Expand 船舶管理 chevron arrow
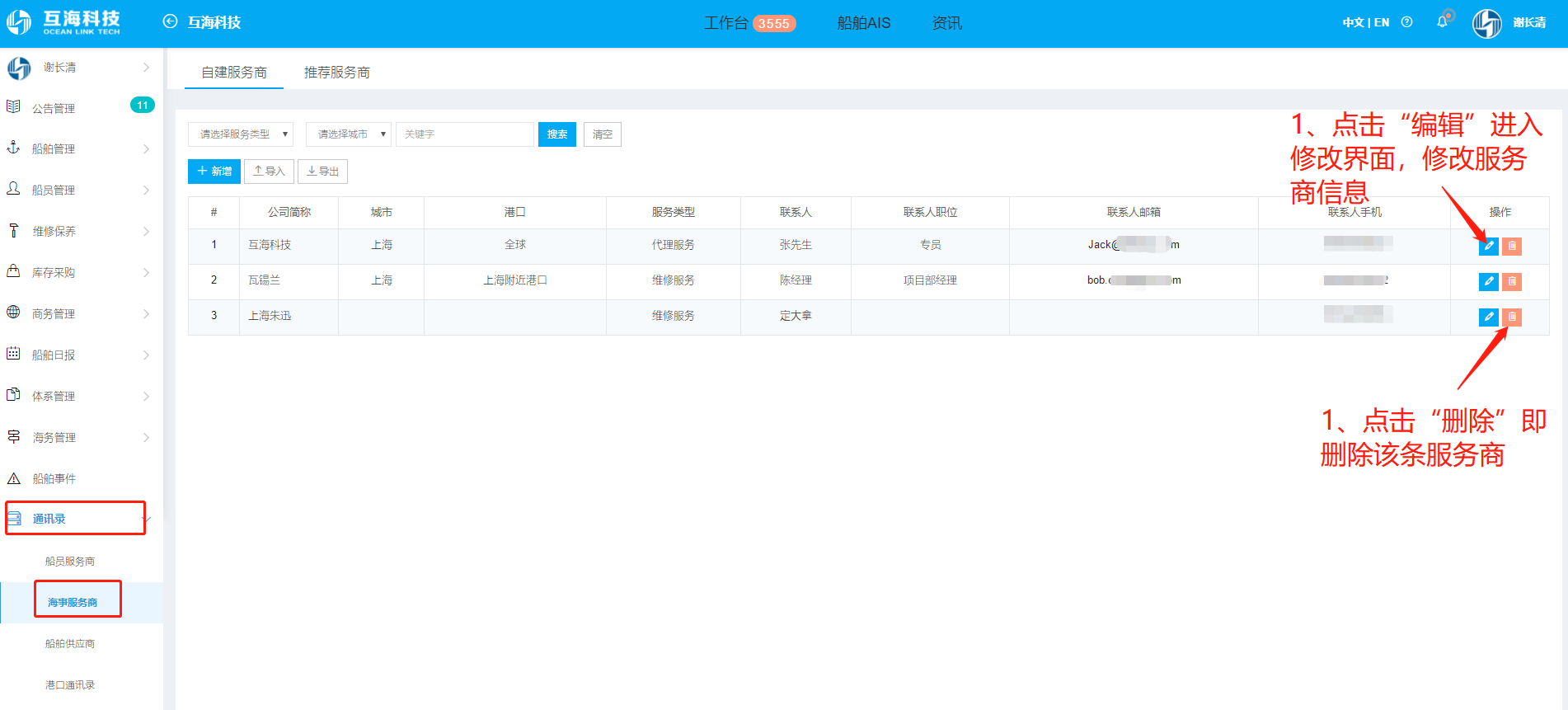The image size is (1568, 710). click(146, 149)
